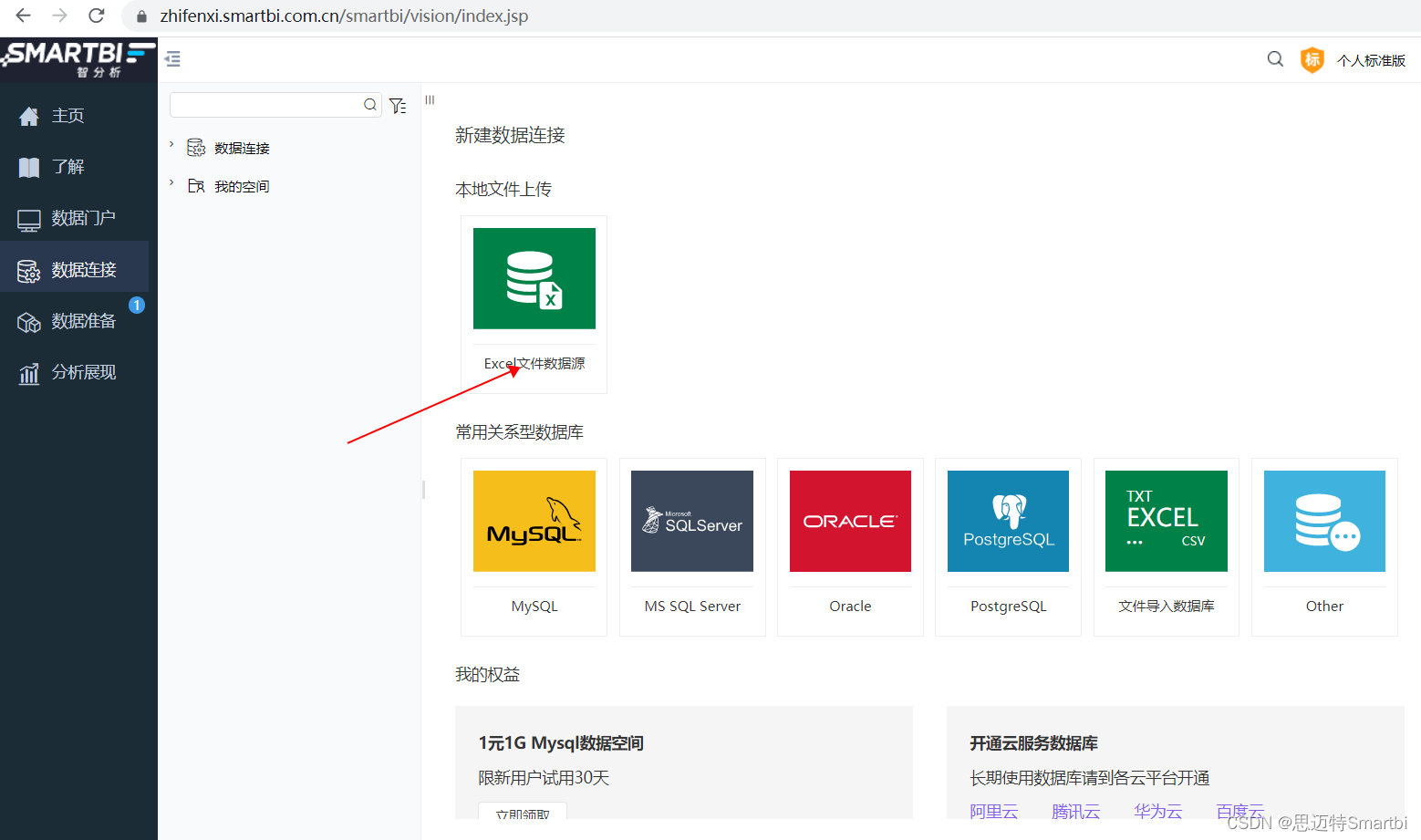Click the Oracle text label
1421x840 pixels.
(850, 607)
